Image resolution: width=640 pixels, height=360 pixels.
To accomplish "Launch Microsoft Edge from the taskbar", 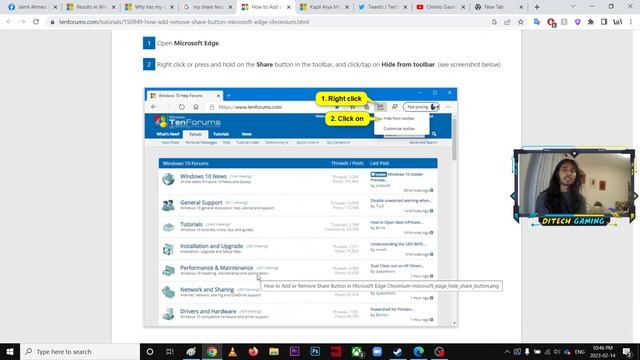I will 418,351.
